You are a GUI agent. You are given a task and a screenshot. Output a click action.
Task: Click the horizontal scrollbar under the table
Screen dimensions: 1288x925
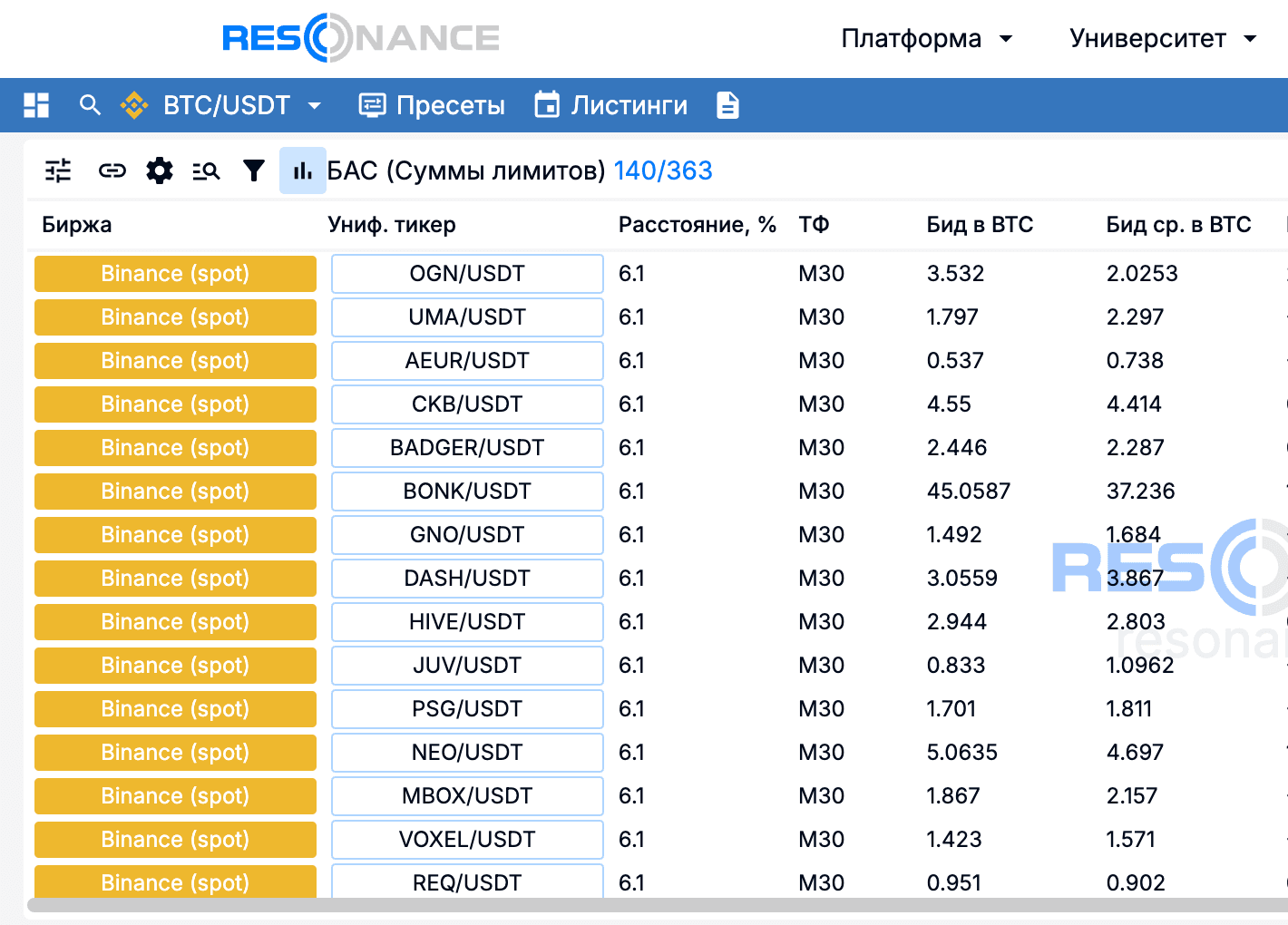pyautogui.click(x=658, y=905)
